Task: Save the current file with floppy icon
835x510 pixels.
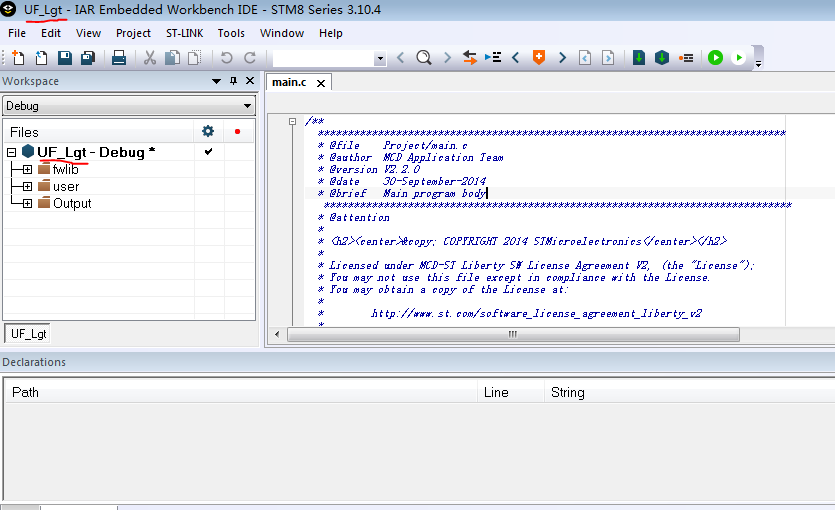Action: 65,57
